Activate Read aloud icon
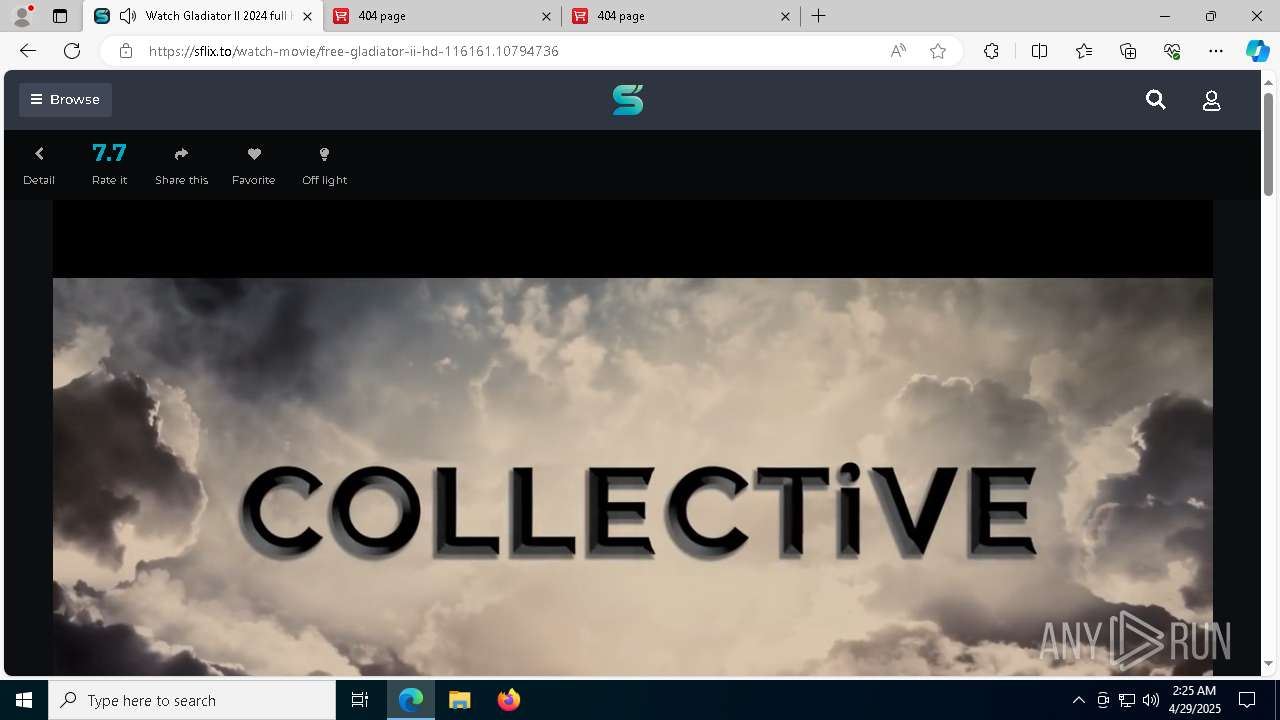The image size is (1280, 720). (898, 51)
